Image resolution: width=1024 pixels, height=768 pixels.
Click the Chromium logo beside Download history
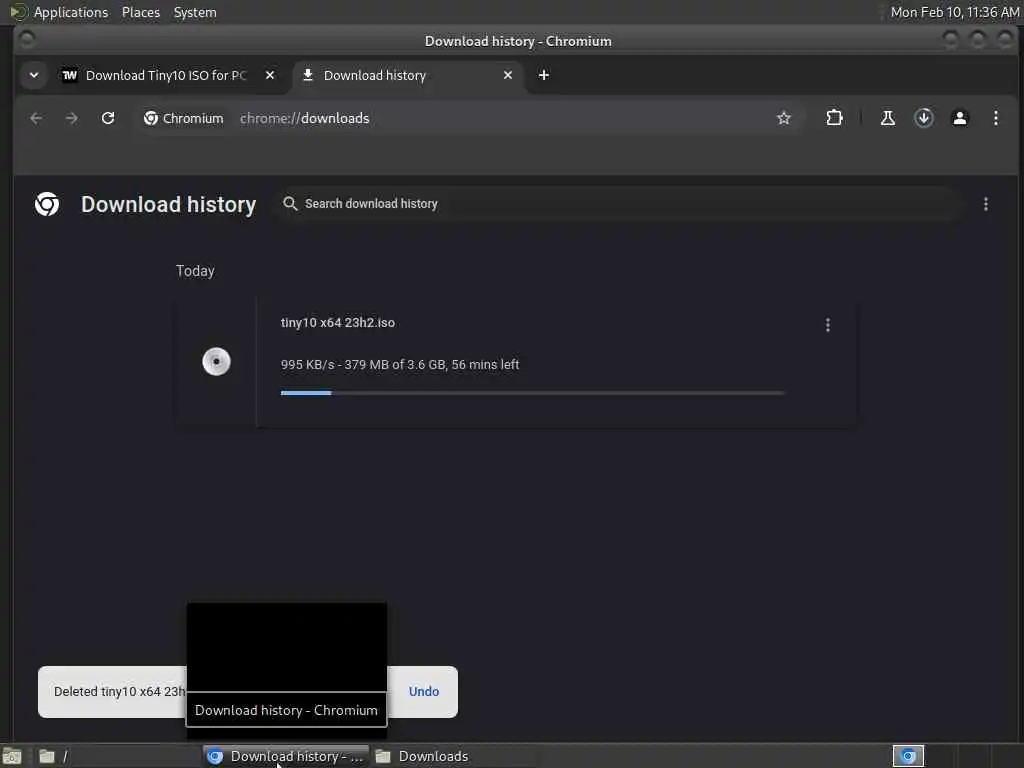pyautogui.click(x=47, y=204)
